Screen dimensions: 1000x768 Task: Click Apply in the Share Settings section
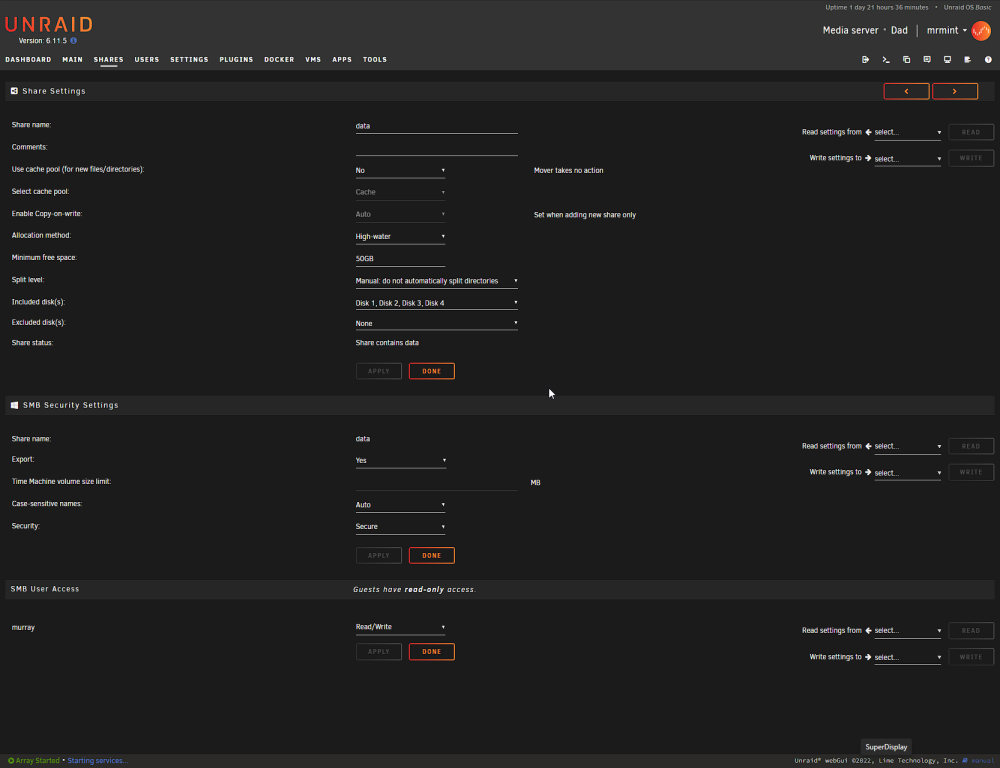pyautogui.click(x=379, y=371)
